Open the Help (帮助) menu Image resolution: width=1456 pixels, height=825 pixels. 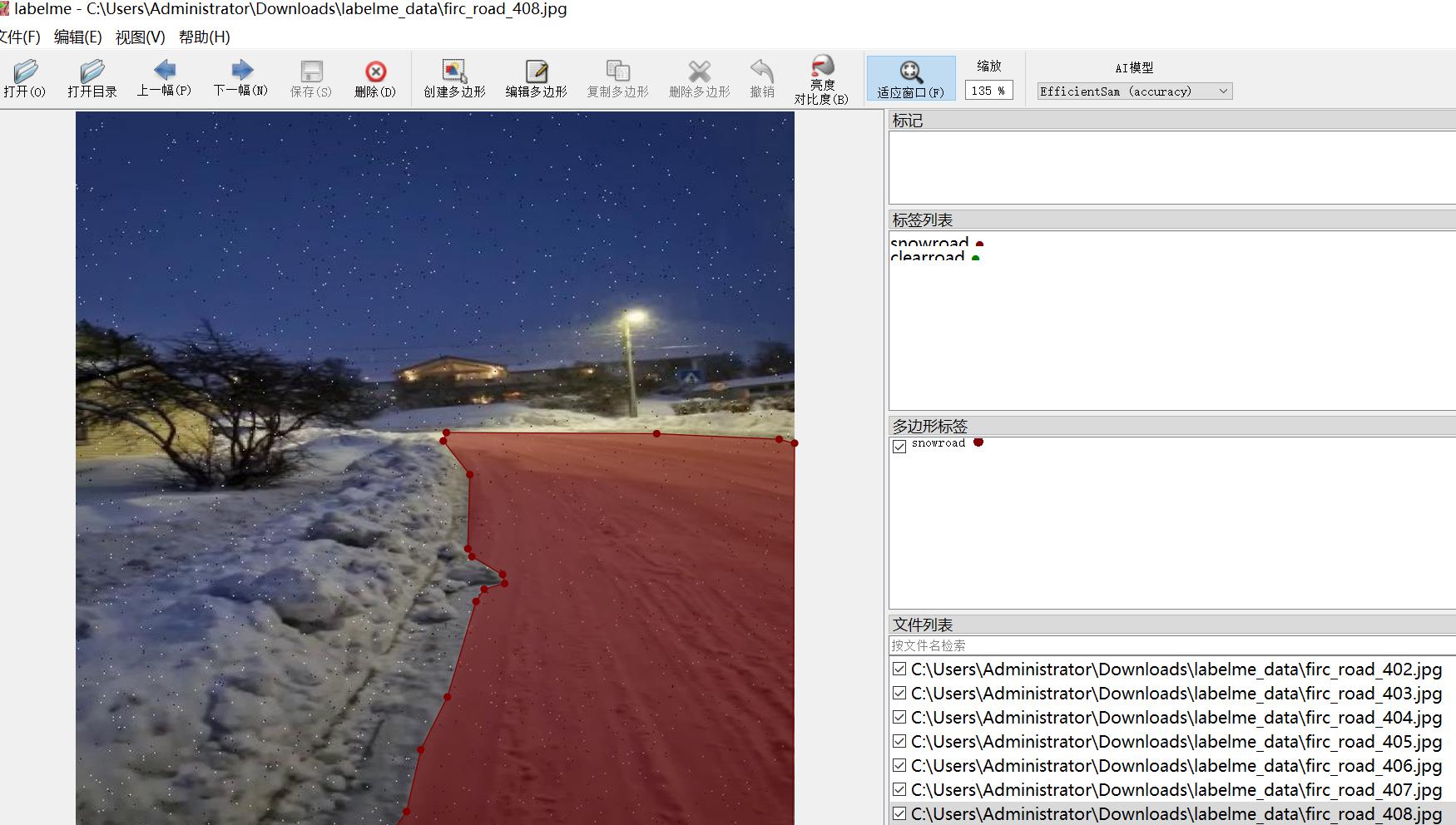(204, 37)
